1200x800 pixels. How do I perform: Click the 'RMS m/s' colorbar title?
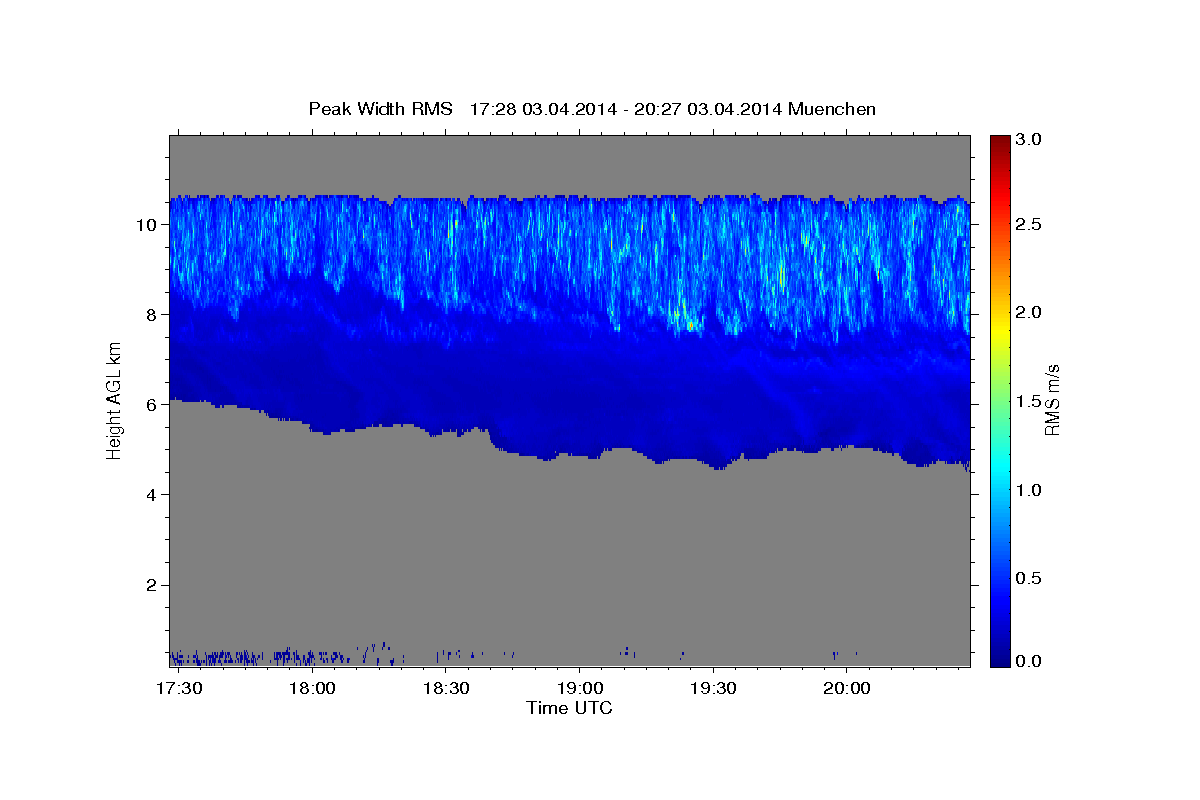click(x=1052, y=400)
